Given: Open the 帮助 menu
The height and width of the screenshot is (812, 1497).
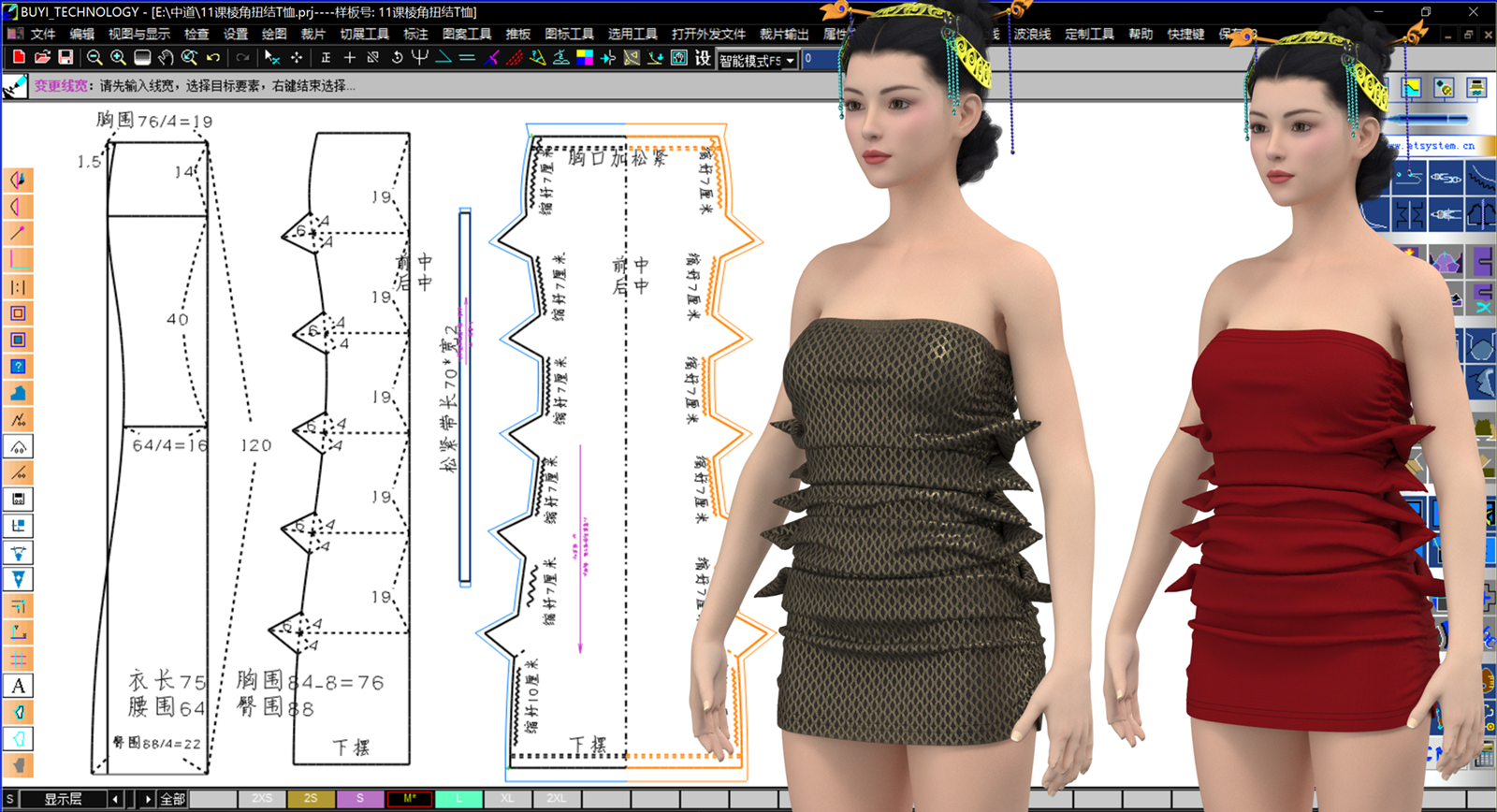Looking at the screenshot, I should point(1141,34).
